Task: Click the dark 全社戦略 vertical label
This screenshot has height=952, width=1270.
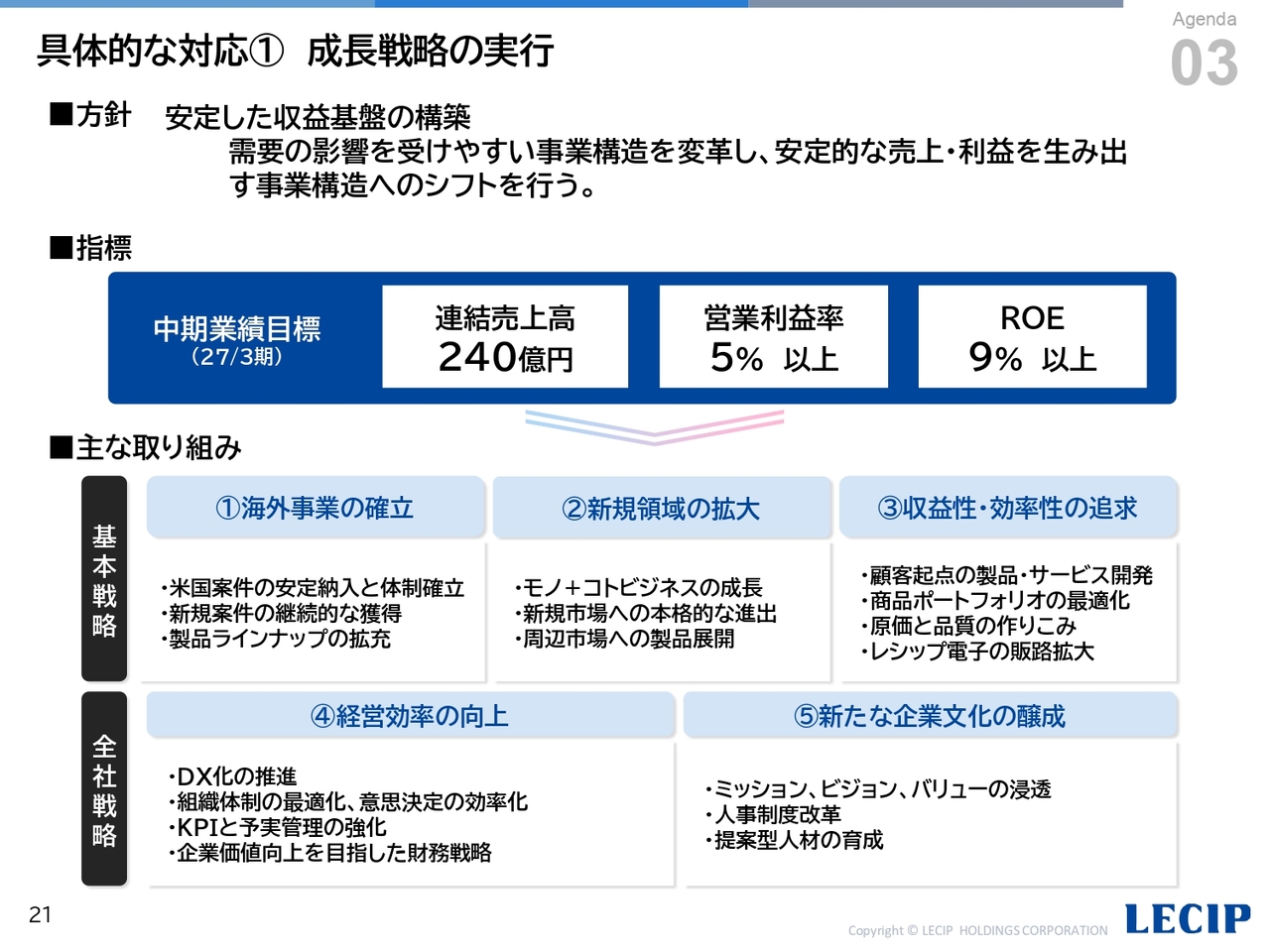Action: coord(104,788)
